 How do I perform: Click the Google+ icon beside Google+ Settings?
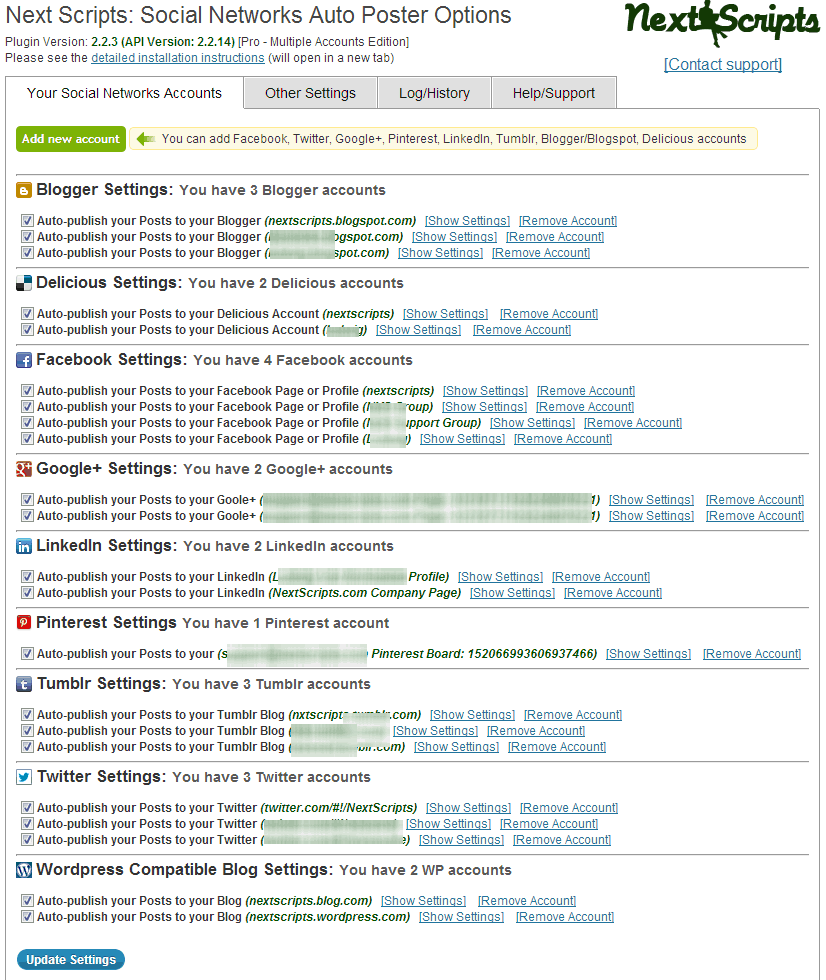pyautogui.click(x=24, y=469)
